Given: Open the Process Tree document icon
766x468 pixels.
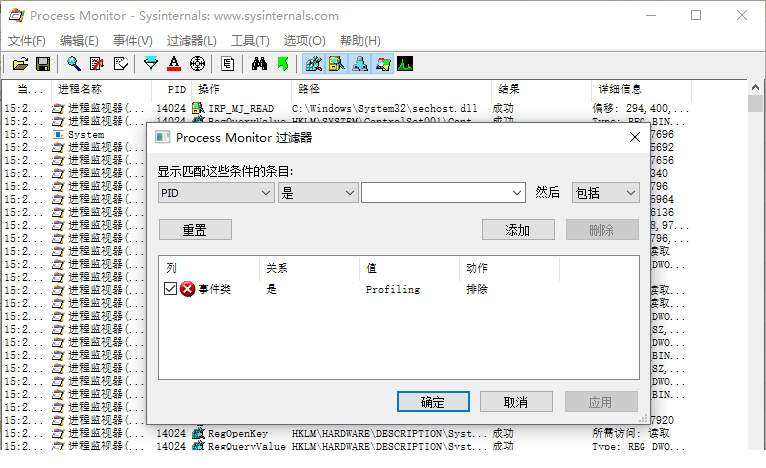Looking at the screenshot, I should pos(228,64).
